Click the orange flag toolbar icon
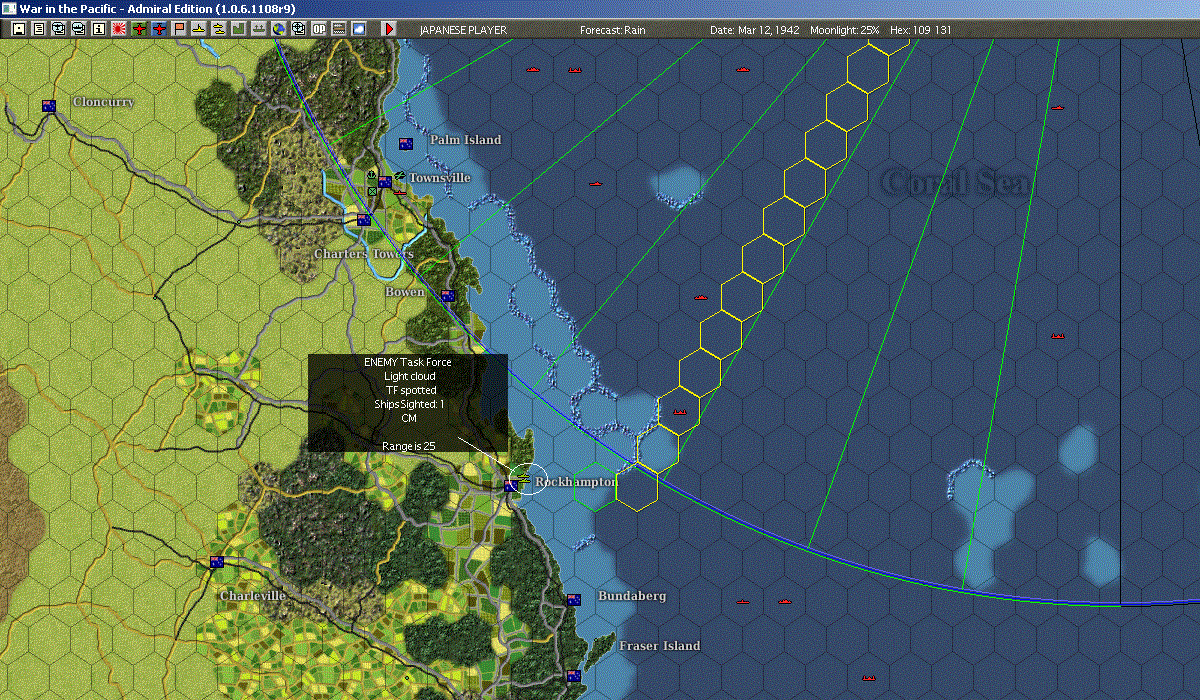This screenshot has width=1200, height=700. coord(179,29)
